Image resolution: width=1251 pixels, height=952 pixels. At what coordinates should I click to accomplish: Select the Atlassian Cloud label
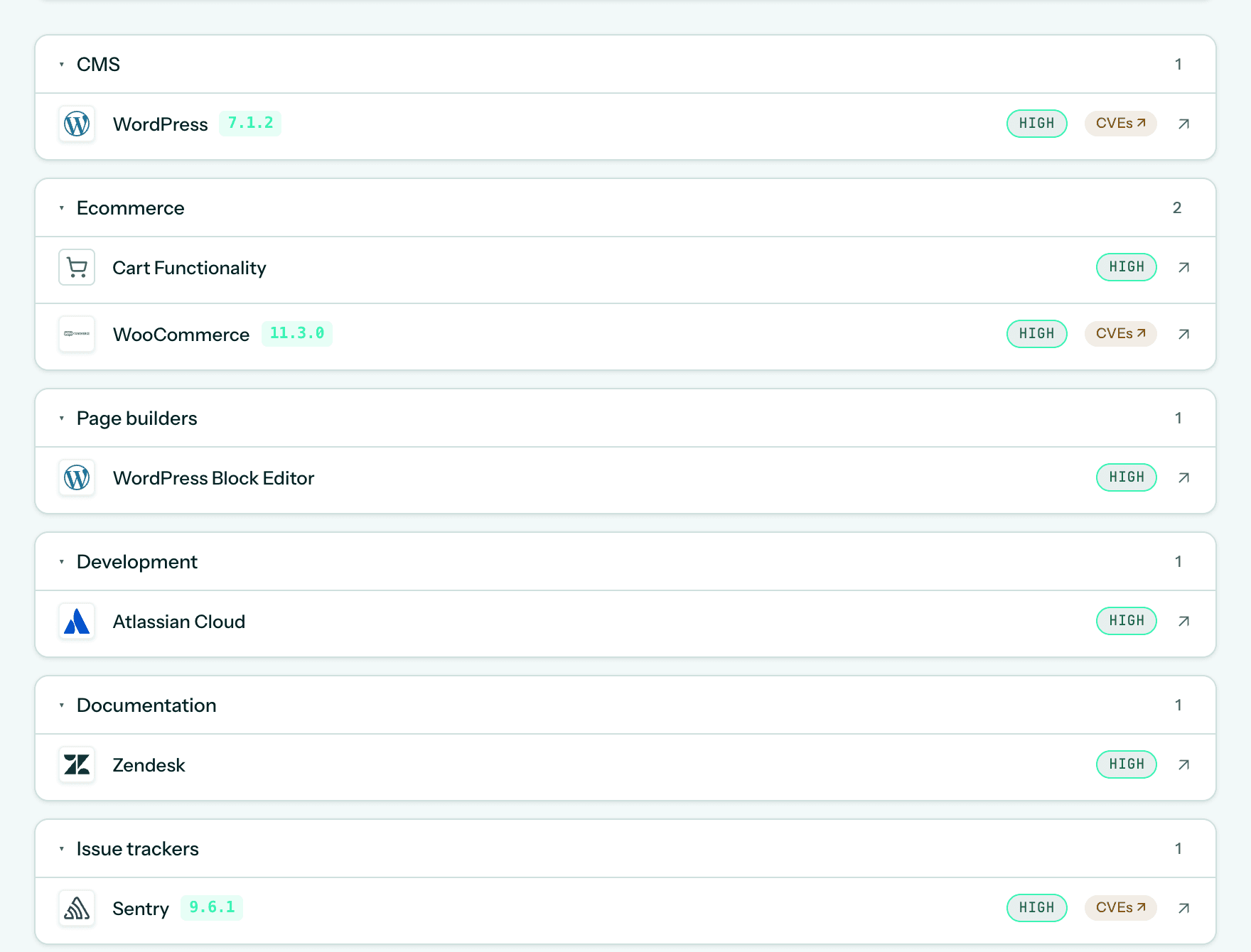pos(179,622)
